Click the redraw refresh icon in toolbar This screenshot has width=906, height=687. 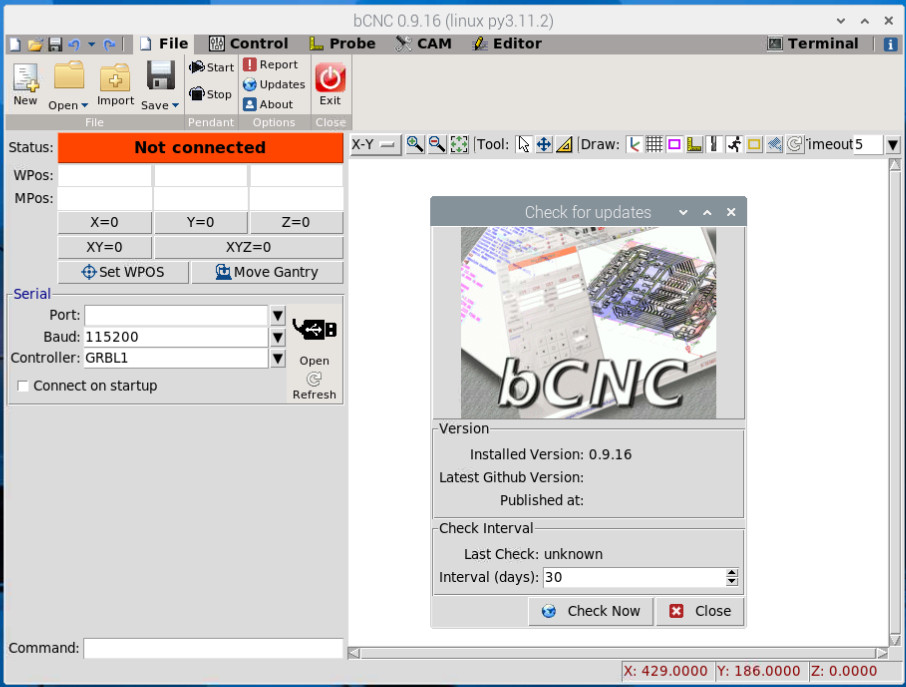point(795,144)
